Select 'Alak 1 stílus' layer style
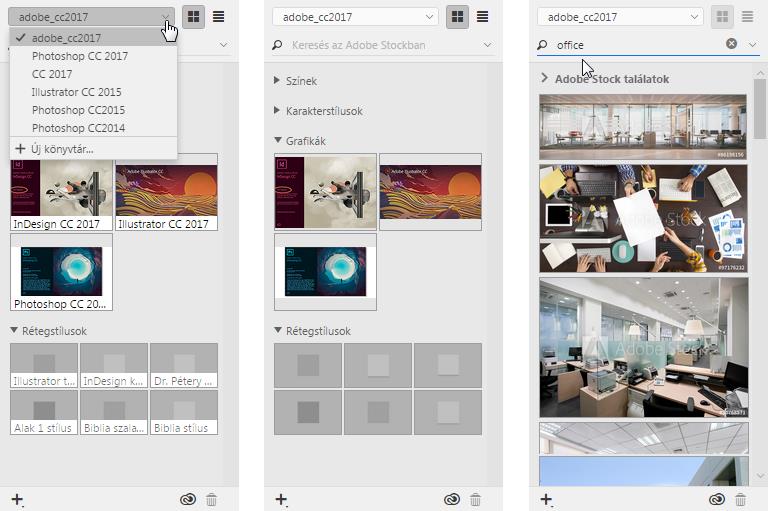Image resolution: width=768 pixels, height=511 pixels. click(x=44, y=413)
